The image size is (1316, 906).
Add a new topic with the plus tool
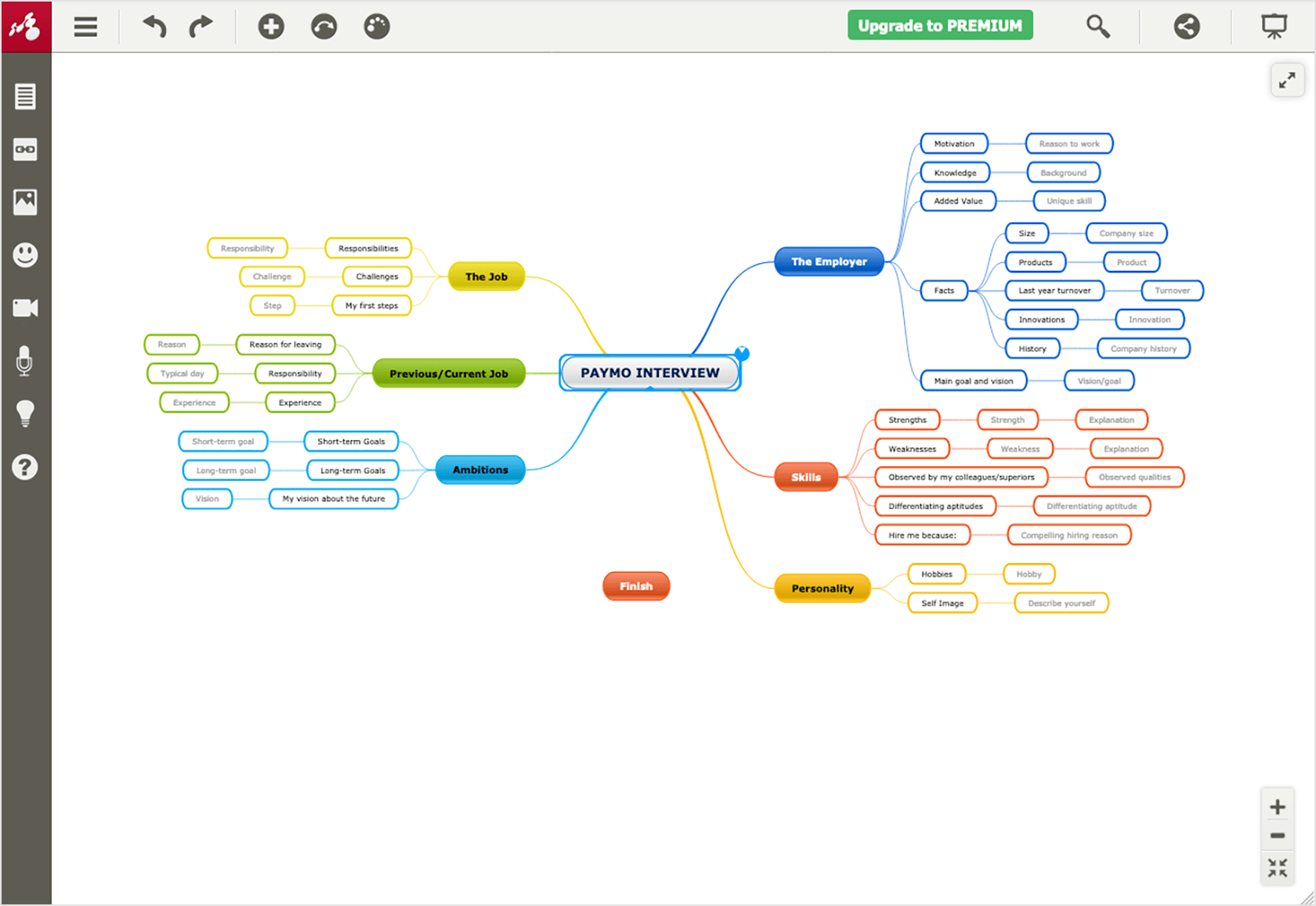click(x=271, y=26)
